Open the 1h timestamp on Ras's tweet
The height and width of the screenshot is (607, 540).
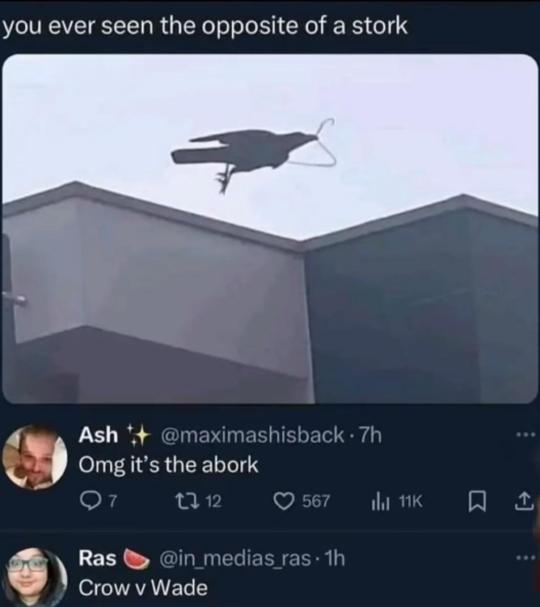(x=334, y=559)
